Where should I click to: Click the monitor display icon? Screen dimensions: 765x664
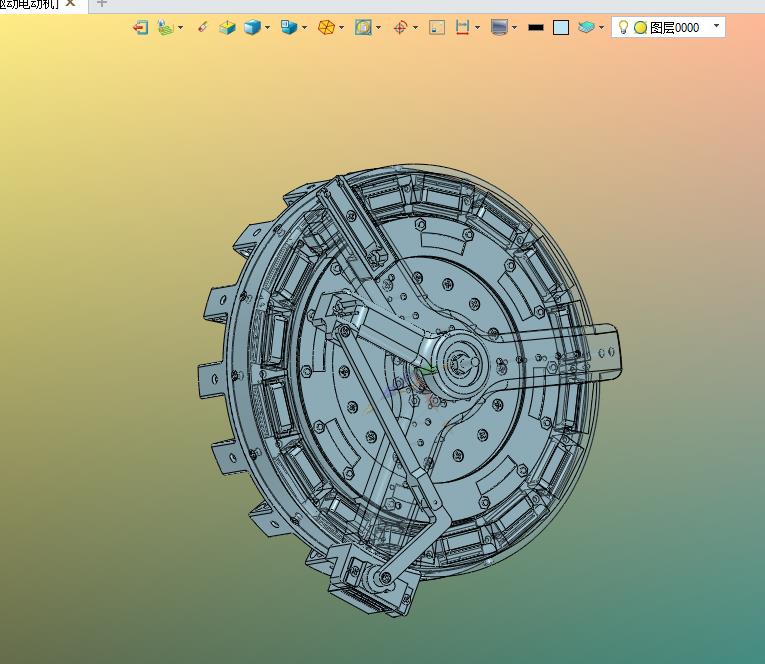point(499,27)
